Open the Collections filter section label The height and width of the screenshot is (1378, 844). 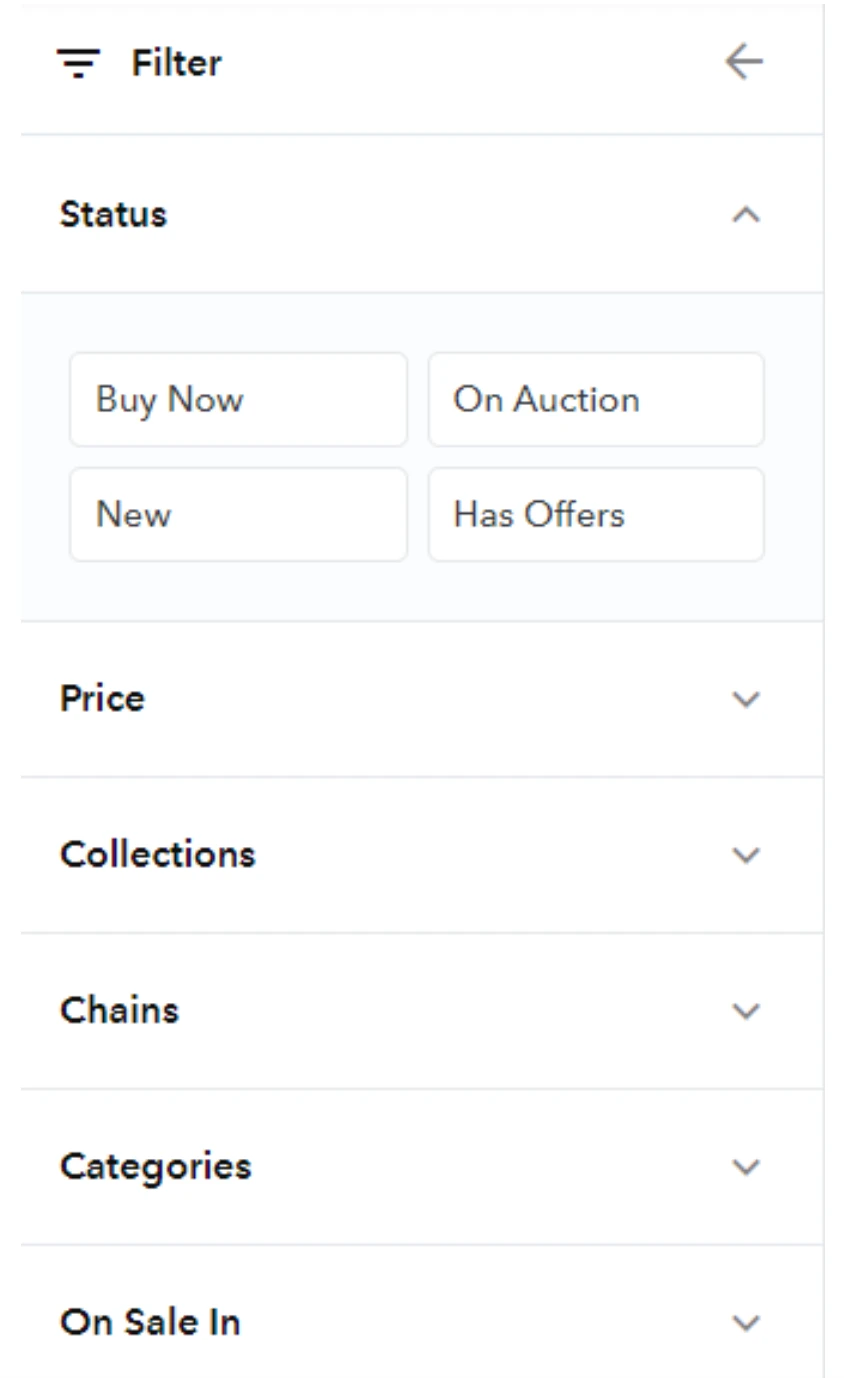pyautogui.click(x=158, y=854)
